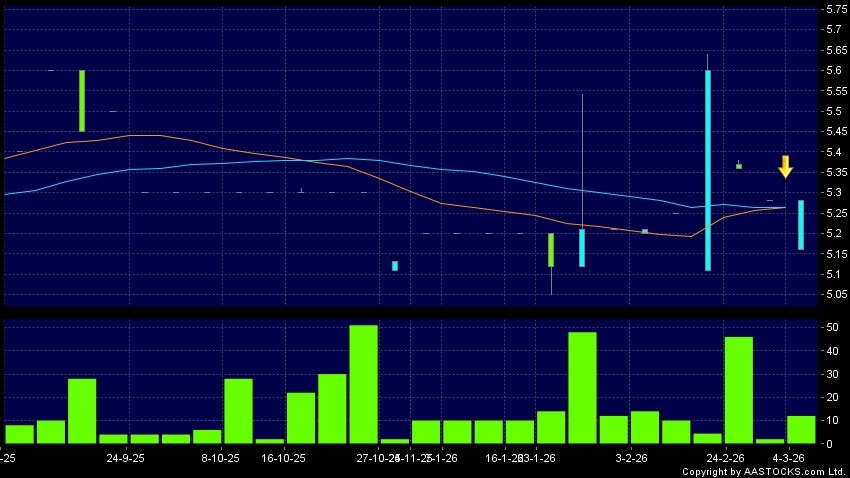The width and height of the screenshot is (850, 478).
Task: Select the 8-10-25 date label
Action: point(220,458)
